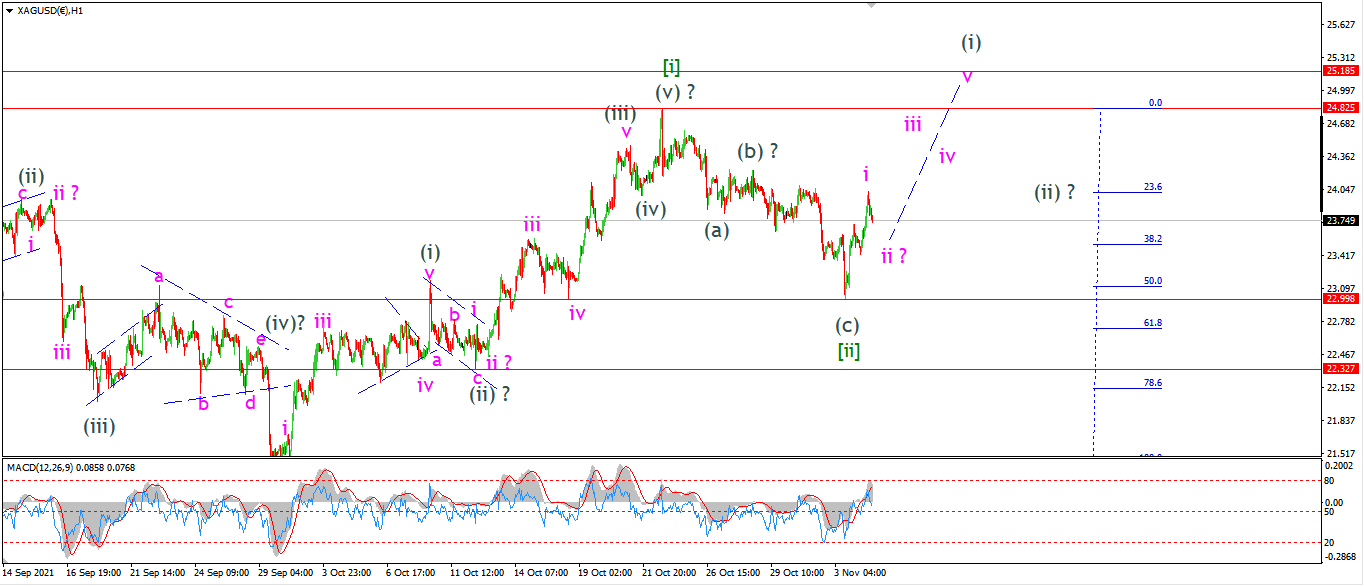Click the 25.185 red price tag

1340,71
